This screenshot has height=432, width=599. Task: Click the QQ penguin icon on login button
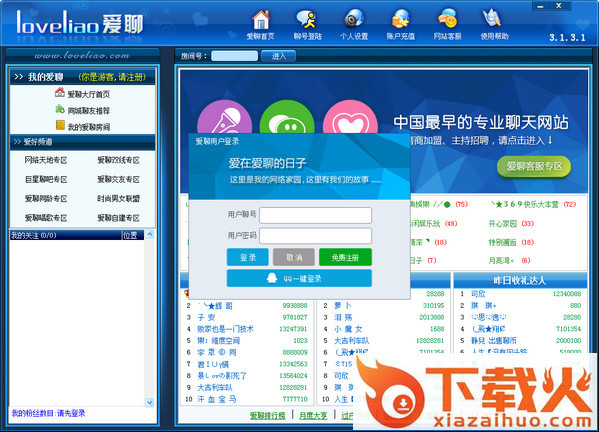pyautogui.click(x=272, y=278)
